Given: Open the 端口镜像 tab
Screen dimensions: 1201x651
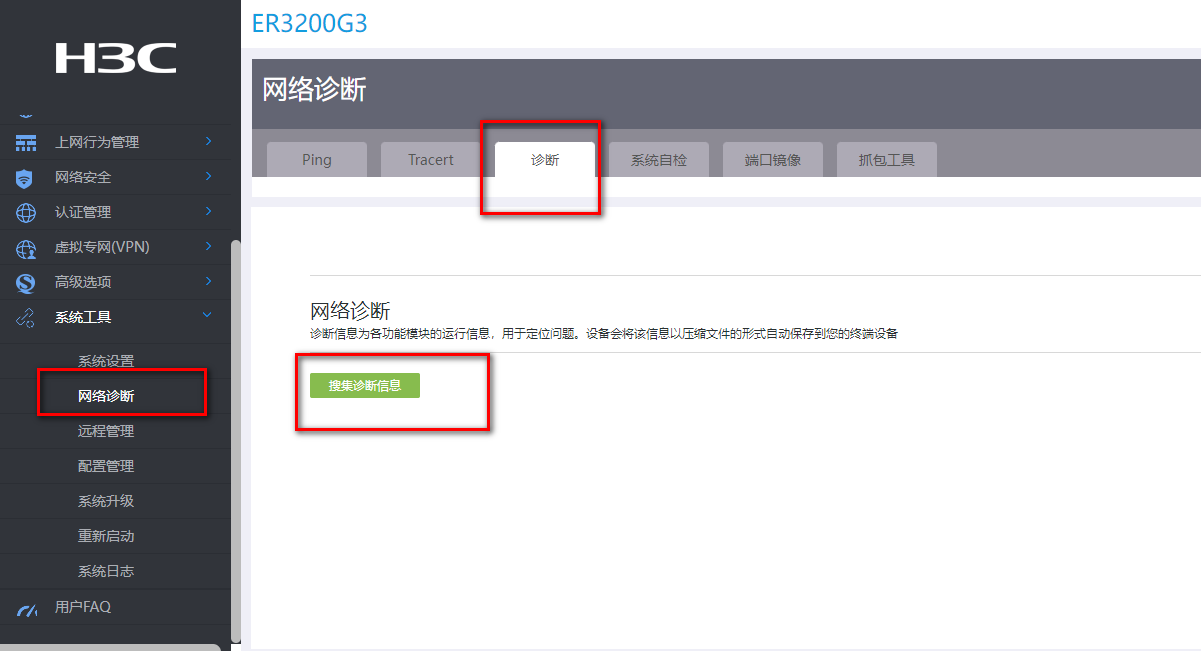Looking at the screenshot, I should pos(773,160).
